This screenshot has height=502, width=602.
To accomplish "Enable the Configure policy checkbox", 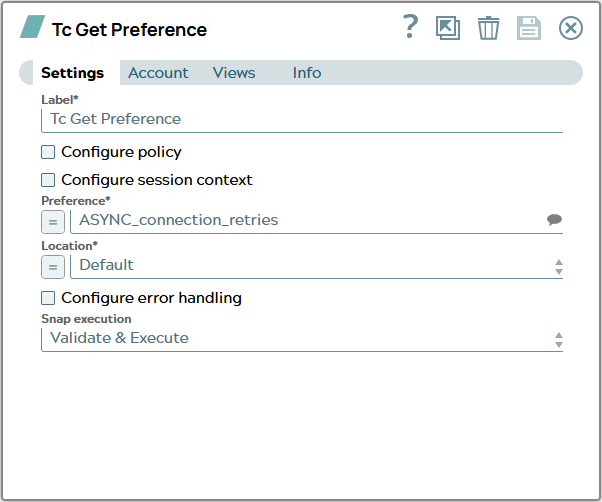I will click(48, 152).
